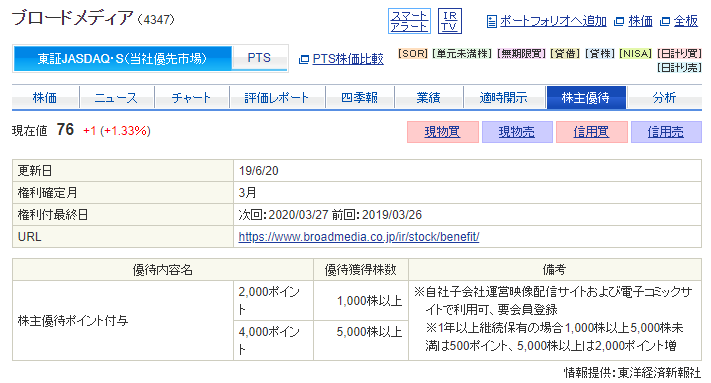The image size is (711, 383).
Task: Click the ブロードメディア company title
Action: click(72, 19)
